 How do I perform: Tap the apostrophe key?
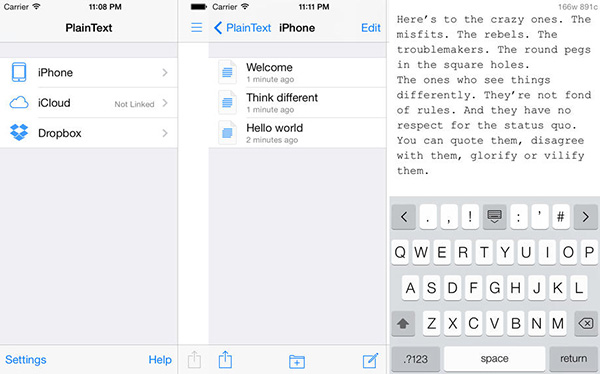[x=540, y=217]
